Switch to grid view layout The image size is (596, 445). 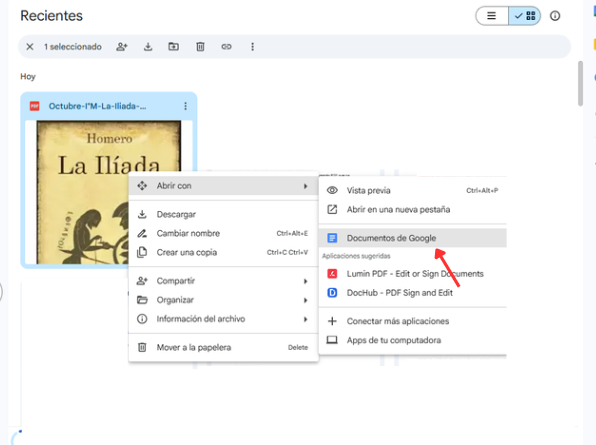(525, 16)
